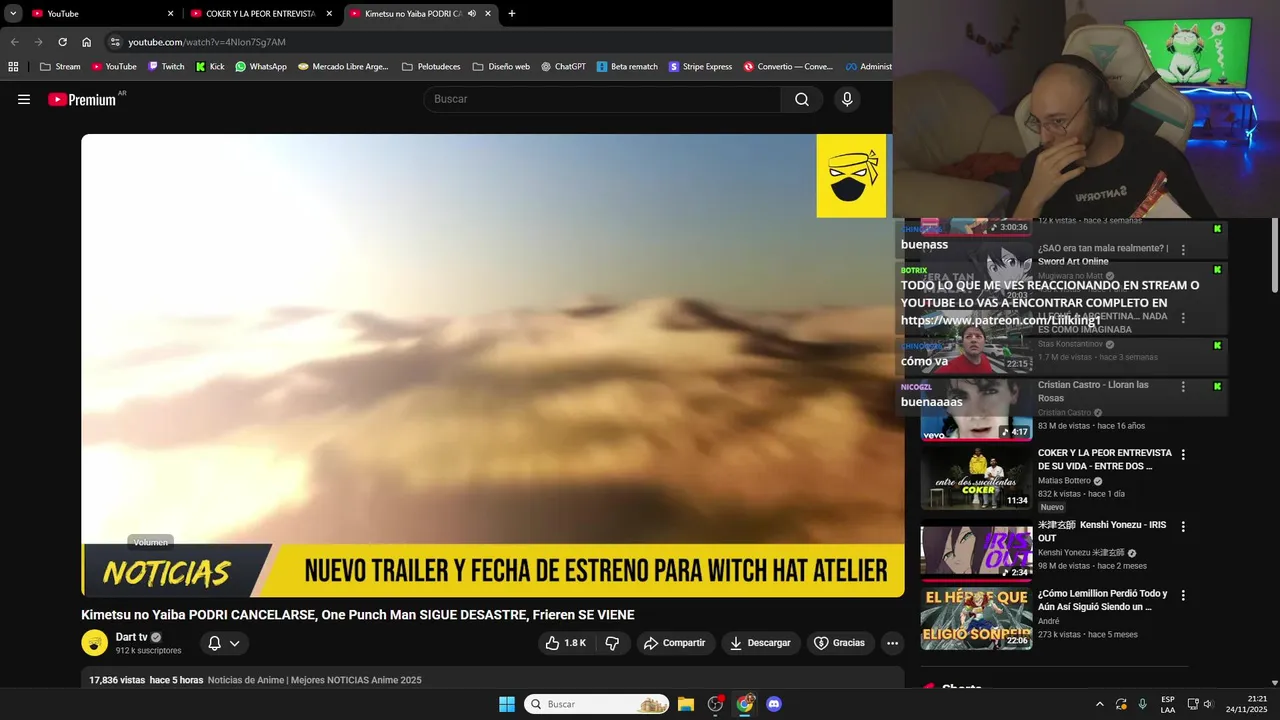This screenshot has height=720, width=1280.
Task: Open the Twitch bookmark
Action: (166, 67)
